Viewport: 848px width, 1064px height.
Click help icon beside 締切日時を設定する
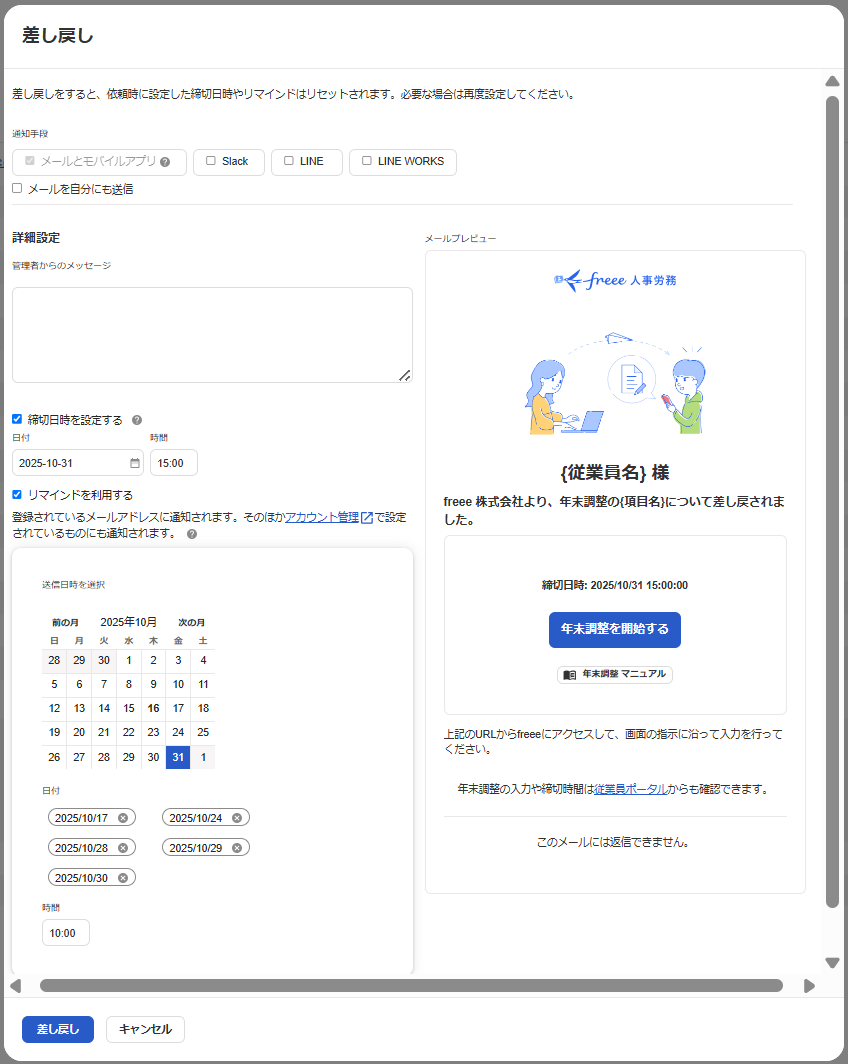(x=137, y=420)
